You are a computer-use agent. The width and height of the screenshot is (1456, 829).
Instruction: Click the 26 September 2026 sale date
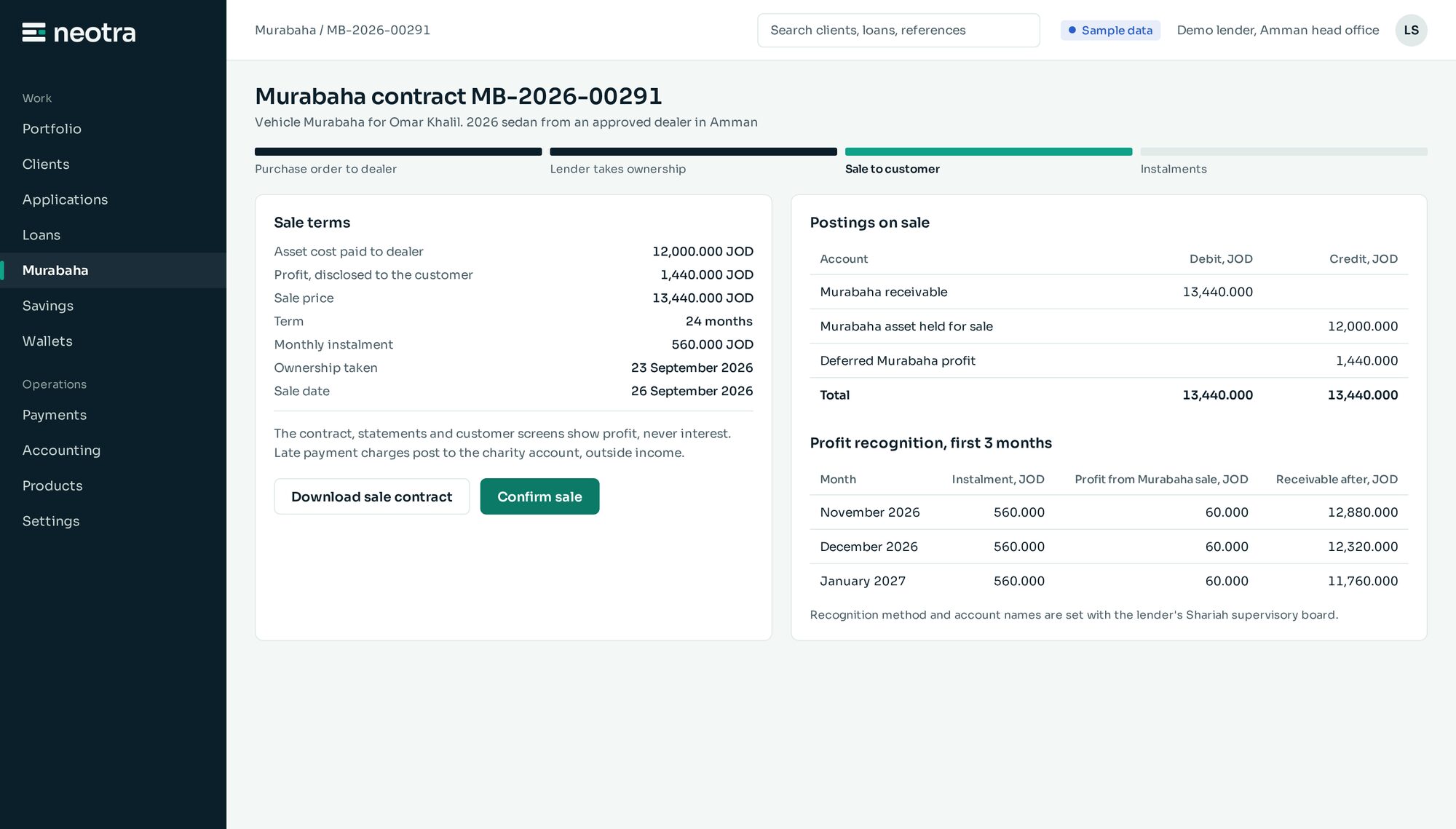click(x=692, y=391)
